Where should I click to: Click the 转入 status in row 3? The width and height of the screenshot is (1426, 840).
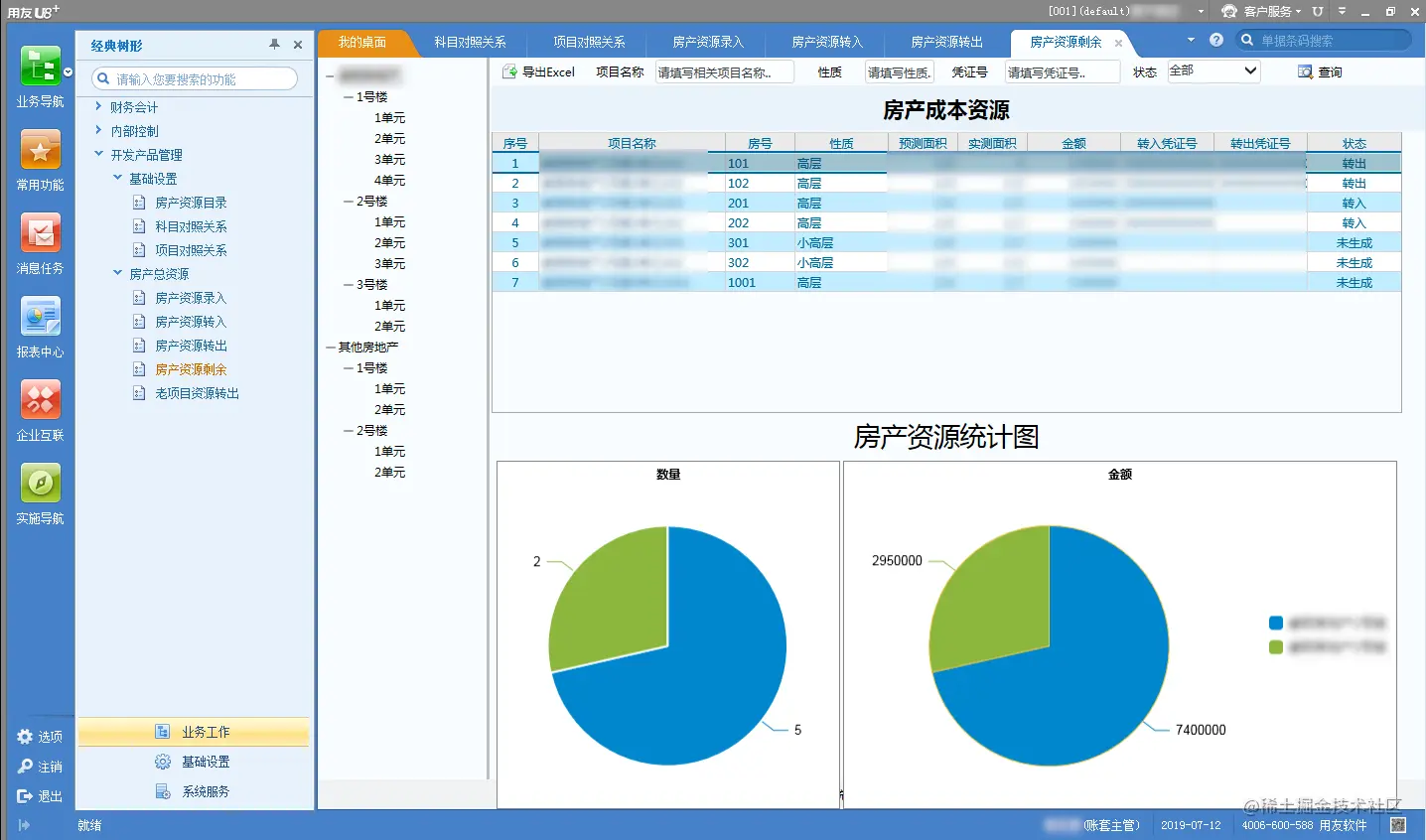pyautogui.click(x=1354, y=203)
